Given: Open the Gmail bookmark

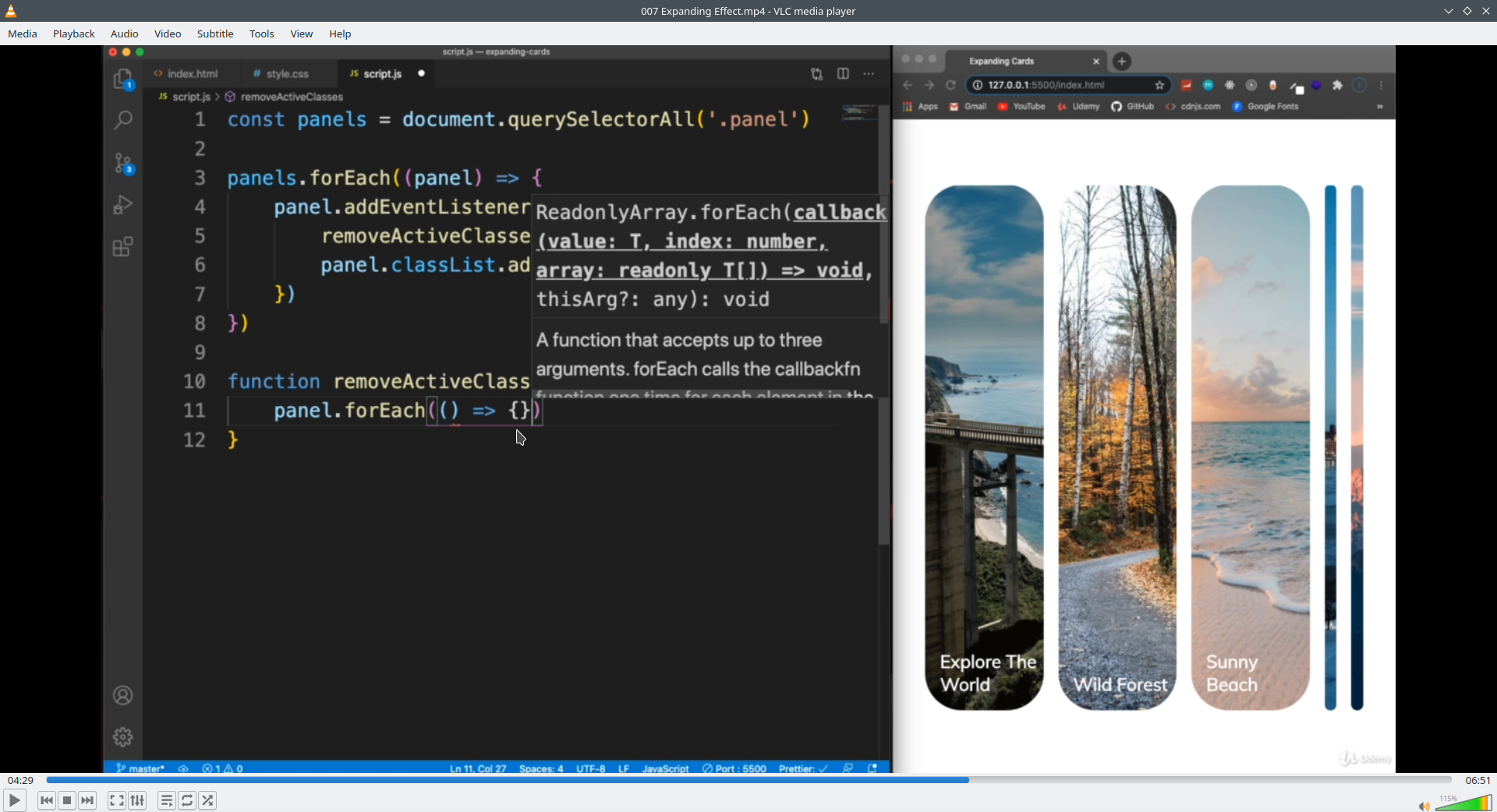Looking at the screenshot, I should pos(968,107).
